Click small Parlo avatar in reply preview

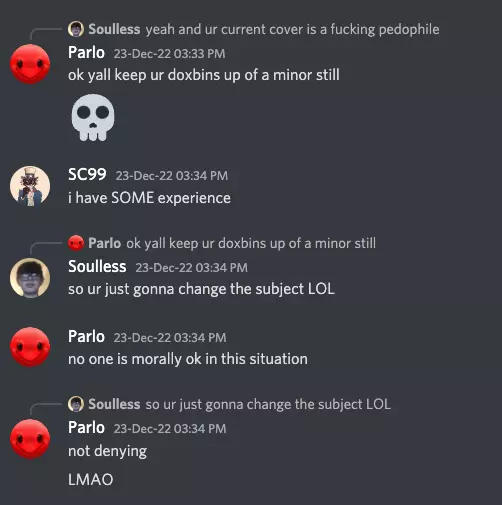(76, 243)
